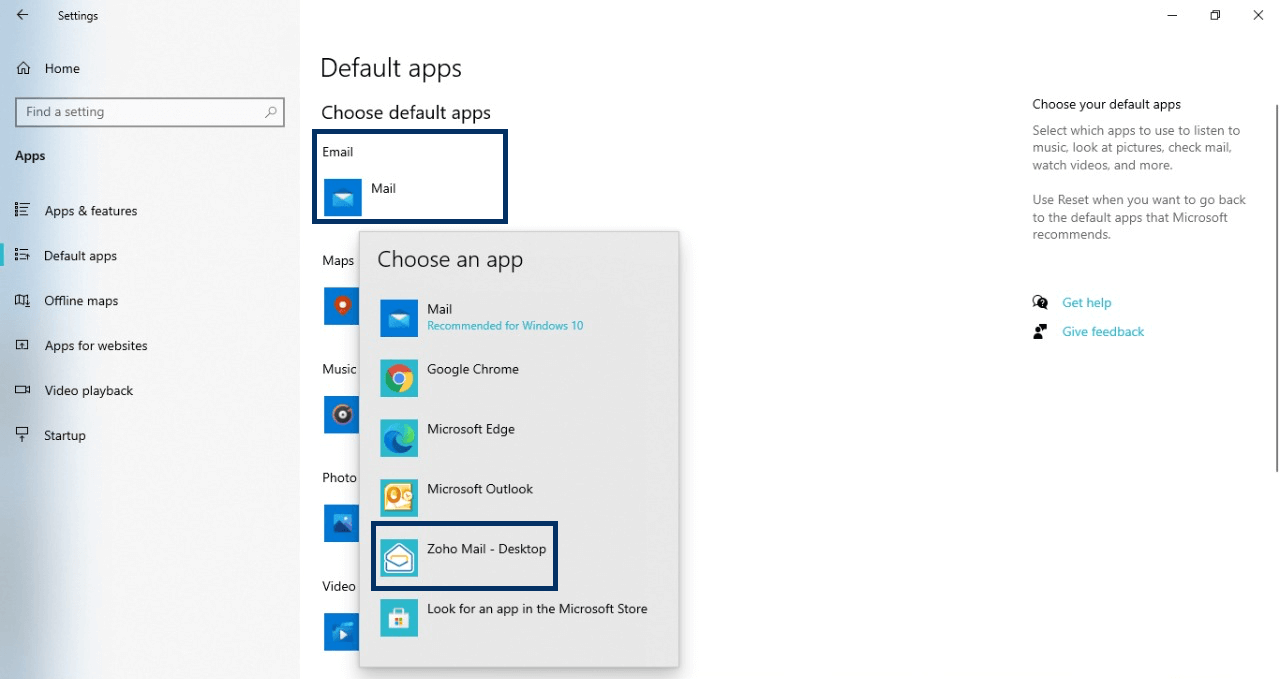Focus the Find a setting search box
The width and height of the screenshot is (1280, 679).
150,112
